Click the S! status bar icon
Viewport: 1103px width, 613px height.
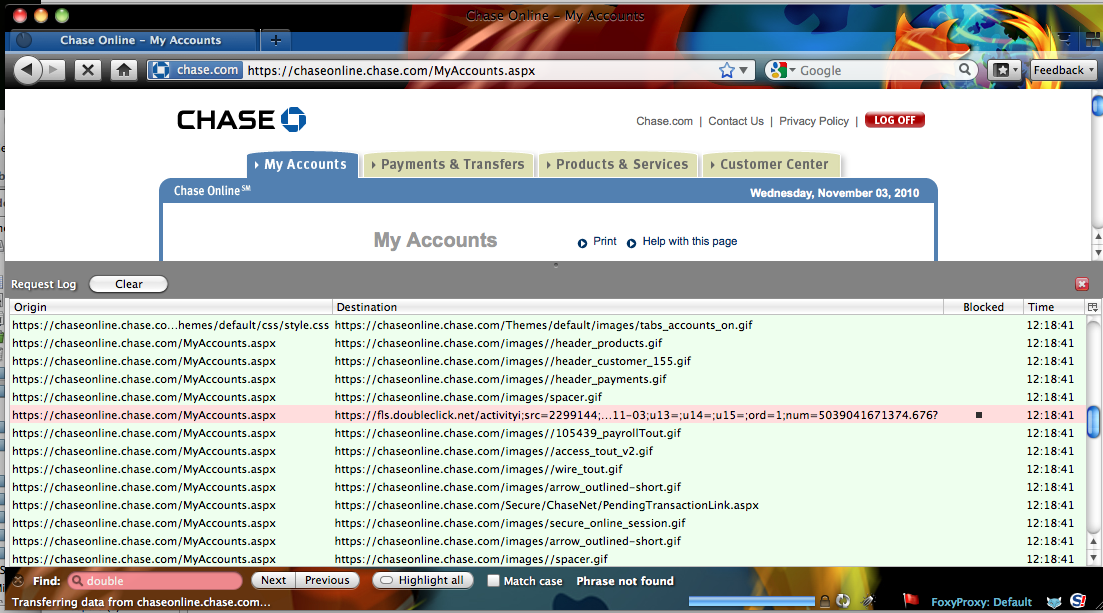(x=1078, y=600)
